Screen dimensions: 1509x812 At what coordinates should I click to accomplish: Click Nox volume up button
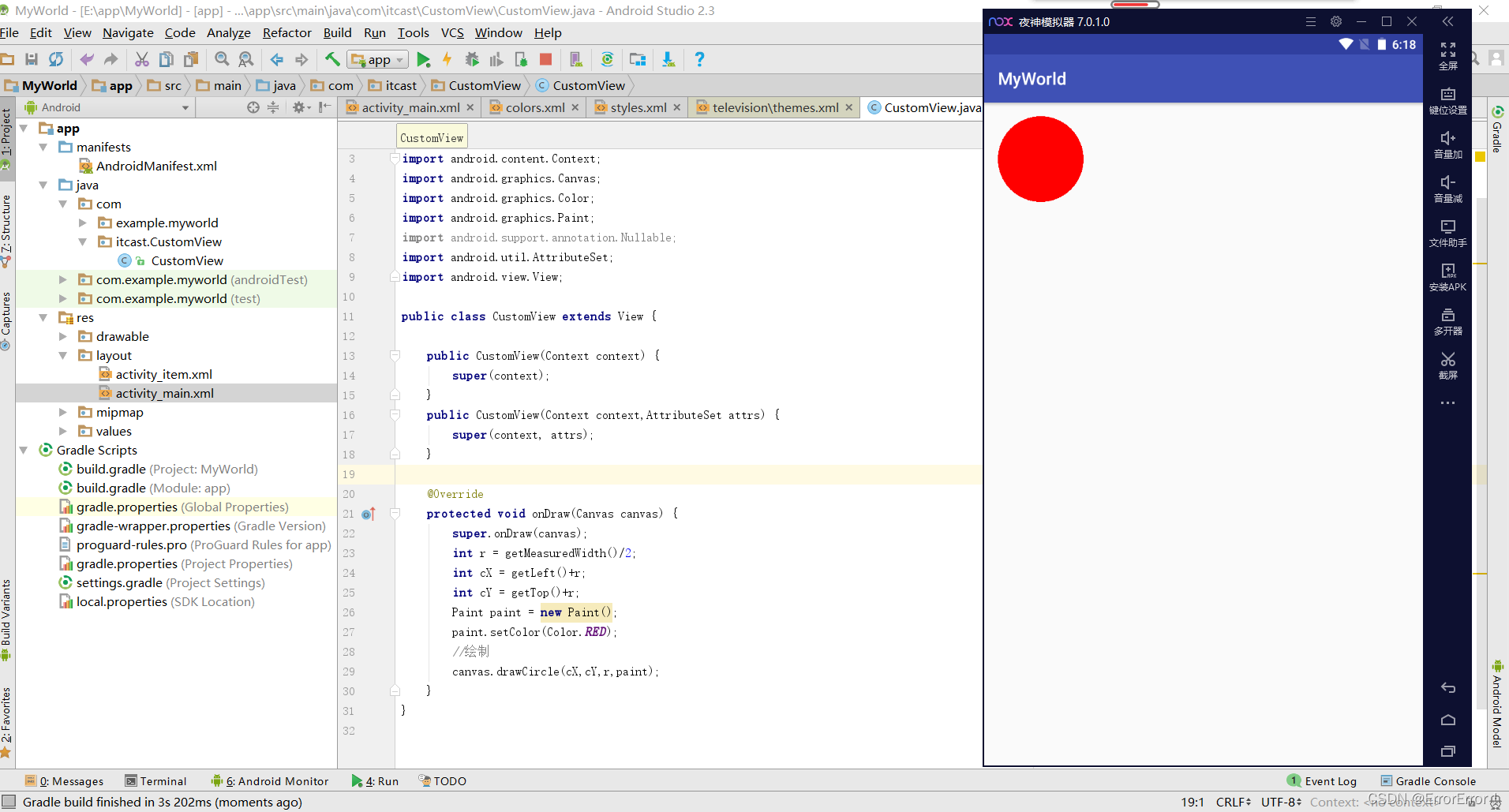click(x=1447, y=144)
